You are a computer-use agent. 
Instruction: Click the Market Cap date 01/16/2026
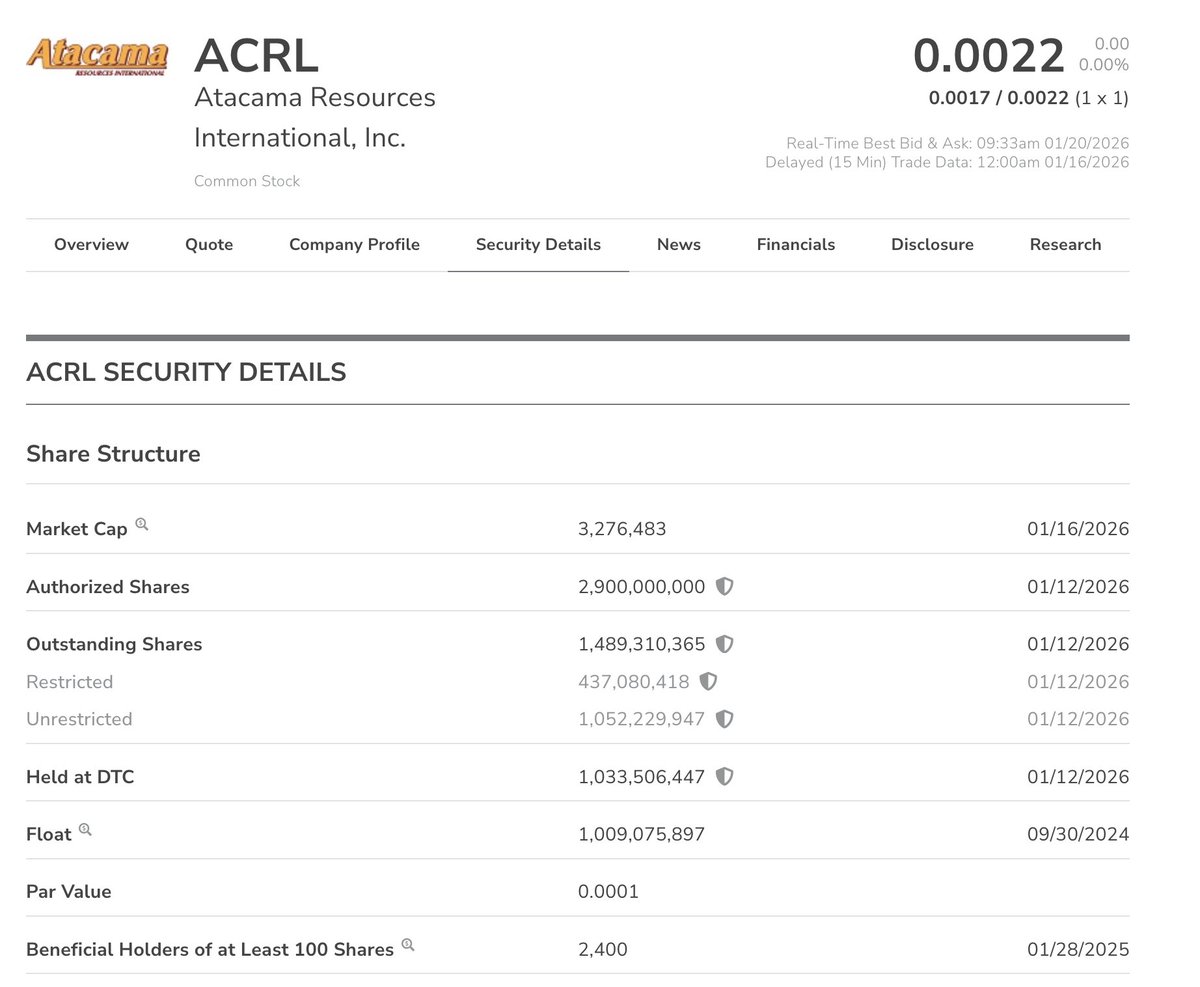pos(1078,529)
